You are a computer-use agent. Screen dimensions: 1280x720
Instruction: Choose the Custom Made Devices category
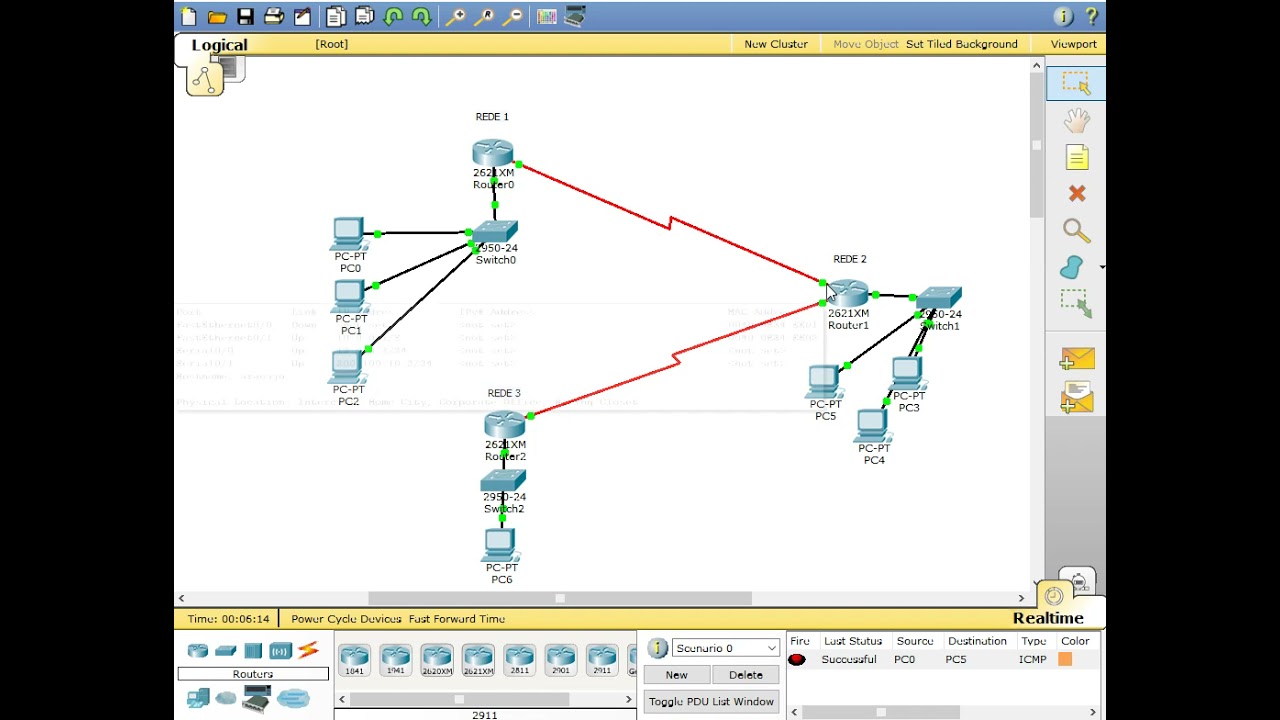coord(256,698)
